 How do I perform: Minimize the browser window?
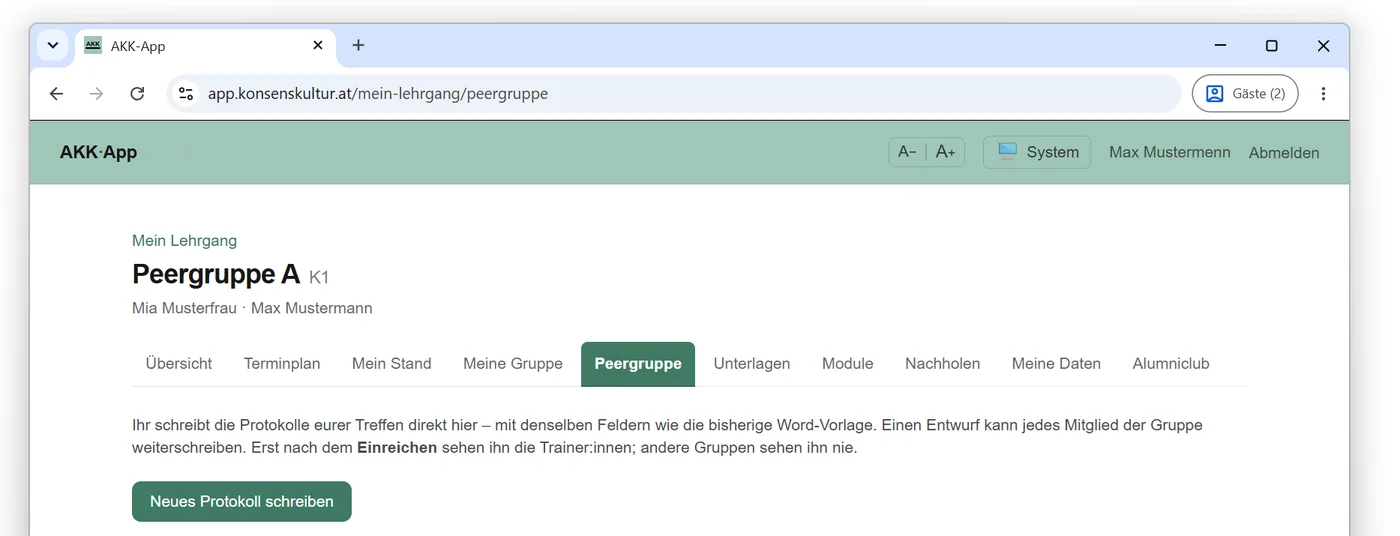coord(1220,46)
